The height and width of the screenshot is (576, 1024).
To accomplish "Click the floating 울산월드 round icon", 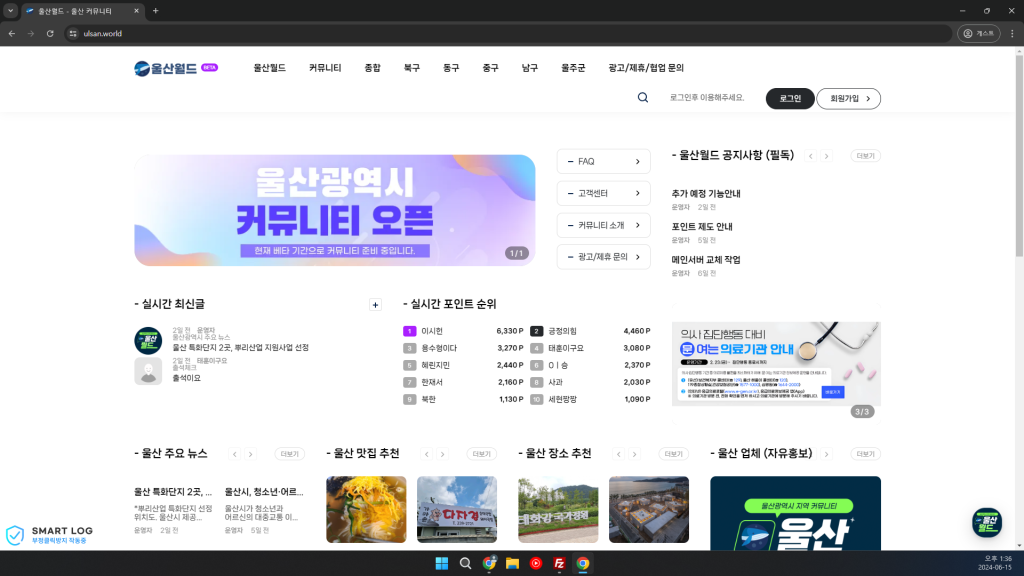I will coord(987,522).
